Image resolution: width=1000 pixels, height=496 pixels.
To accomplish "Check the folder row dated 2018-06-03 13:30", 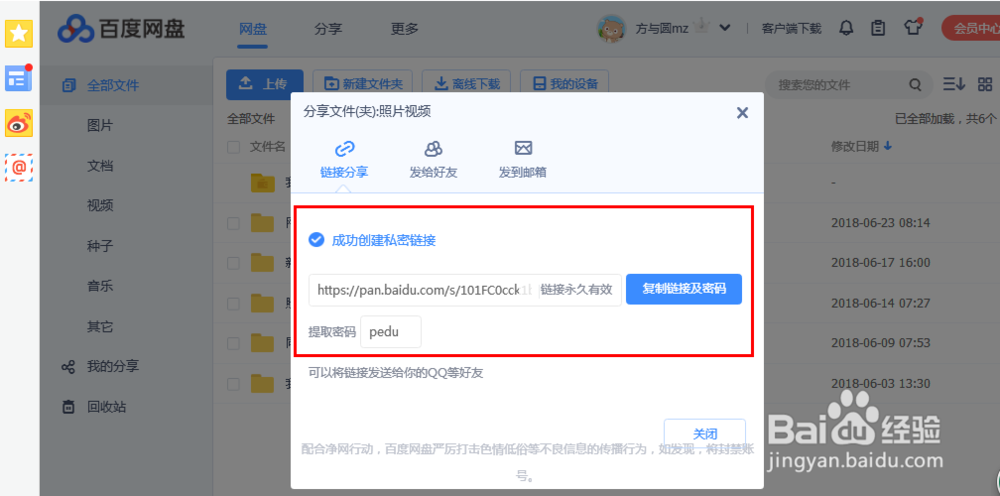I will click(x=233, y=384).
